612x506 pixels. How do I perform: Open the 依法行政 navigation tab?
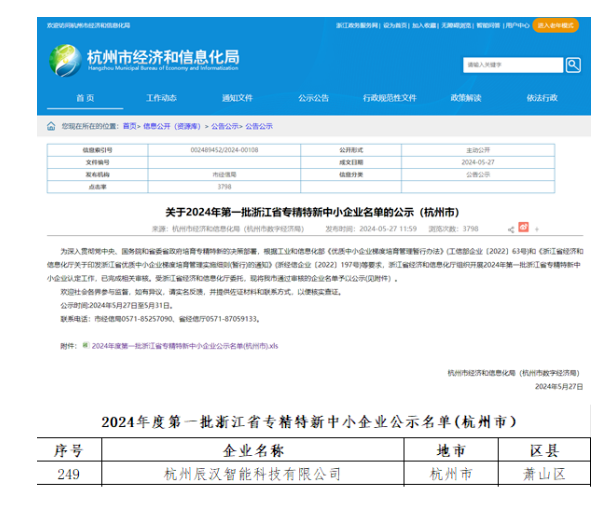[541, 98]
